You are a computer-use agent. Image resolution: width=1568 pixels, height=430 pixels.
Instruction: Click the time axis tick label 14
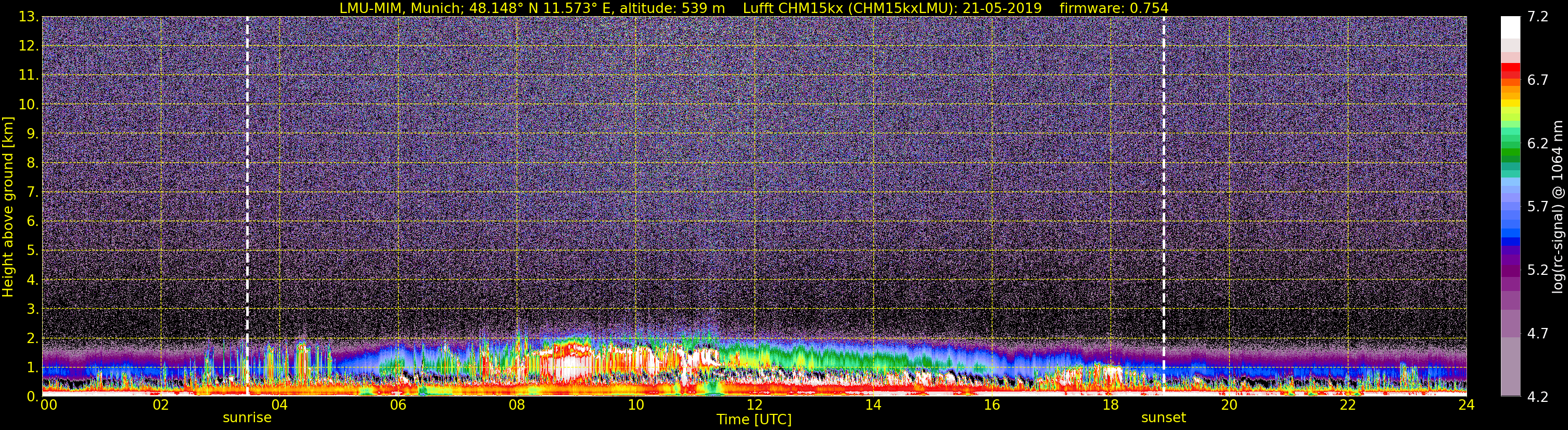point(873,405)
